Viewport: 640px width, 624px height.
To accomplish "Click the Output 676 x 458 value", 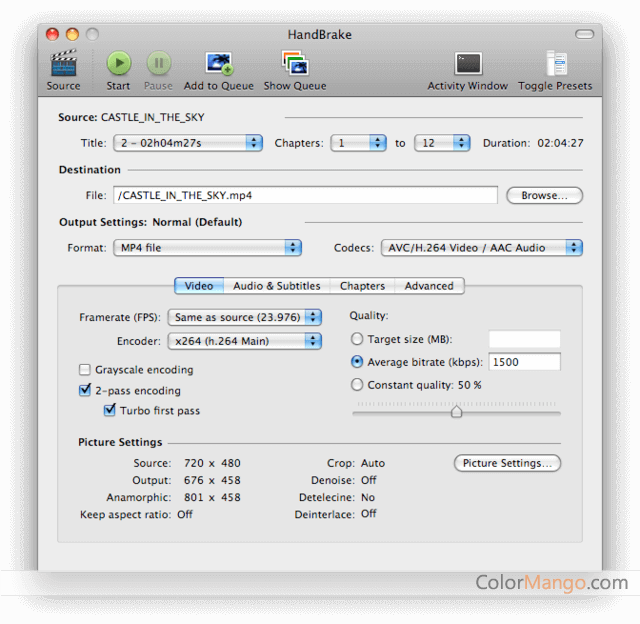I will [212, 480].
